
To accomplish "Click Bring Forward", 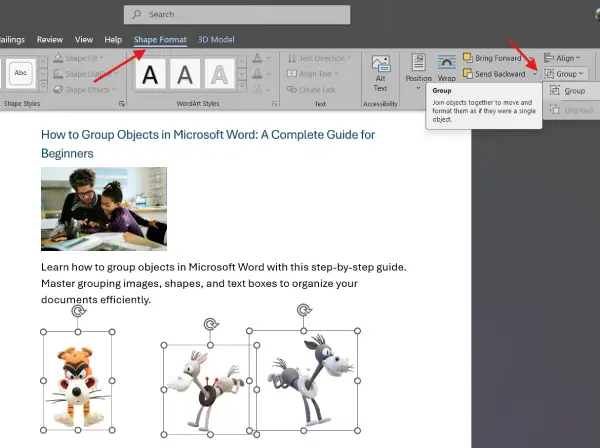I will coord(493,58).
